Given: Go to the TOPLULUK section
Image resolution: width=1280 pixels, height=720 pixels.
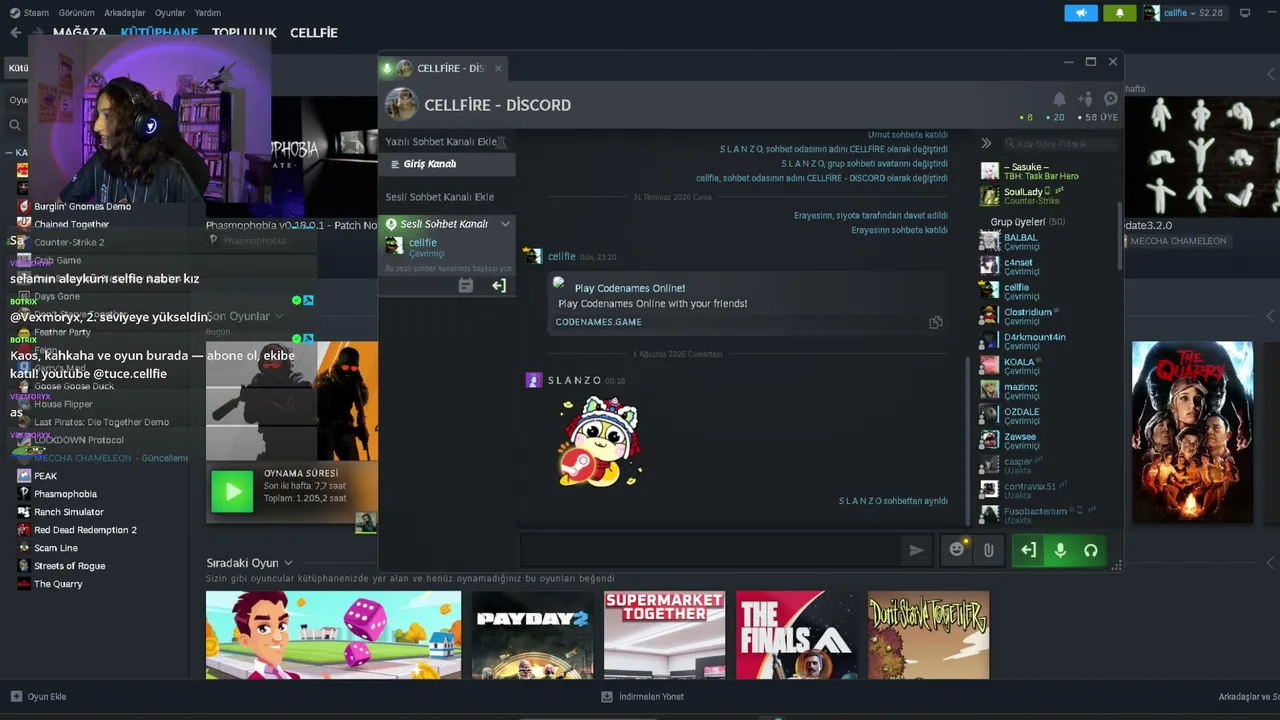Looking at the screenshot, I should click(x=244, y=32).
